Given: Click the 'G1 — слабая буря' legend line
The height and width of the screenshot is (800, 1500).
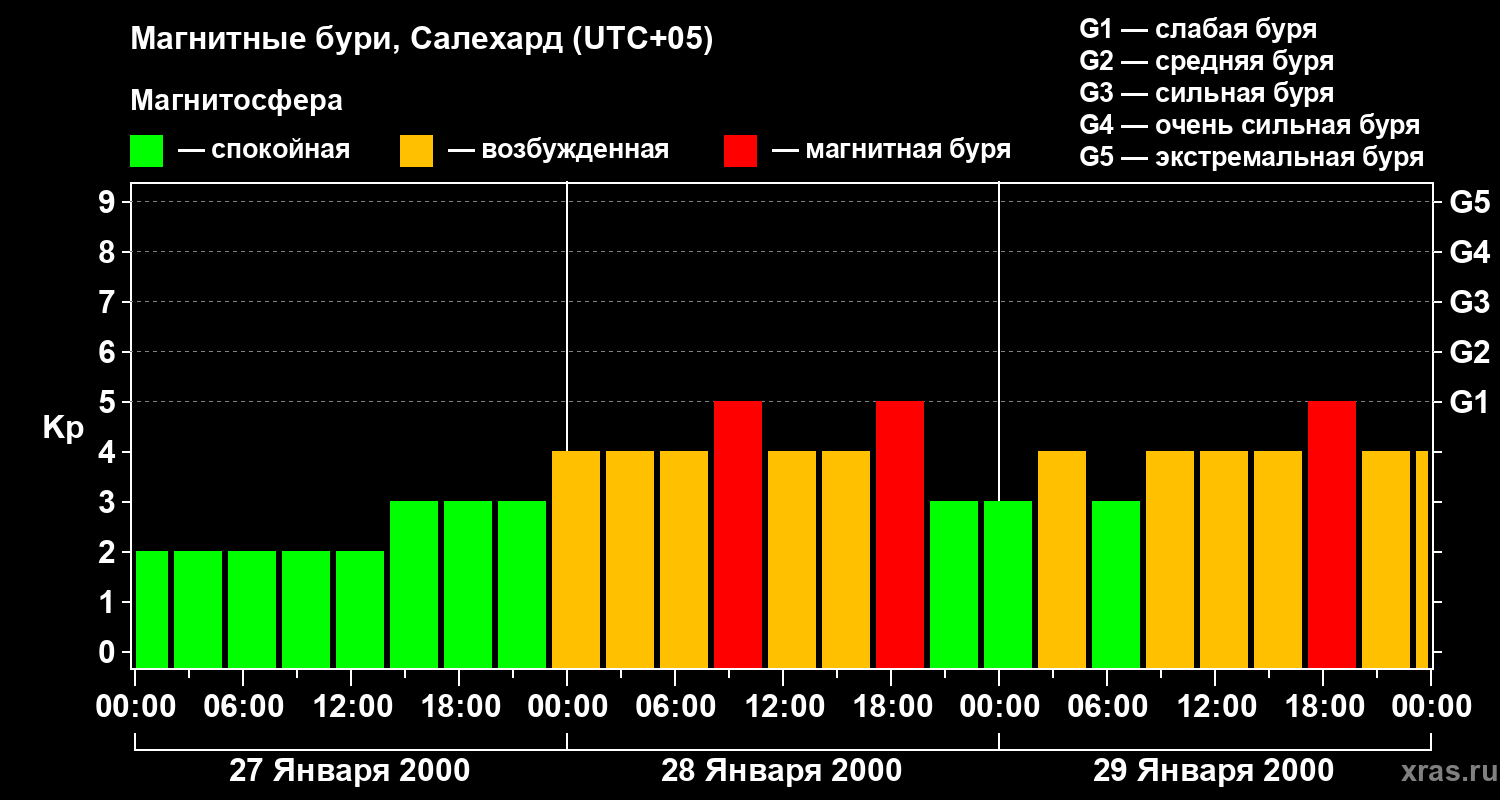Looking at the screenshot, I should tap(1198, 29).
